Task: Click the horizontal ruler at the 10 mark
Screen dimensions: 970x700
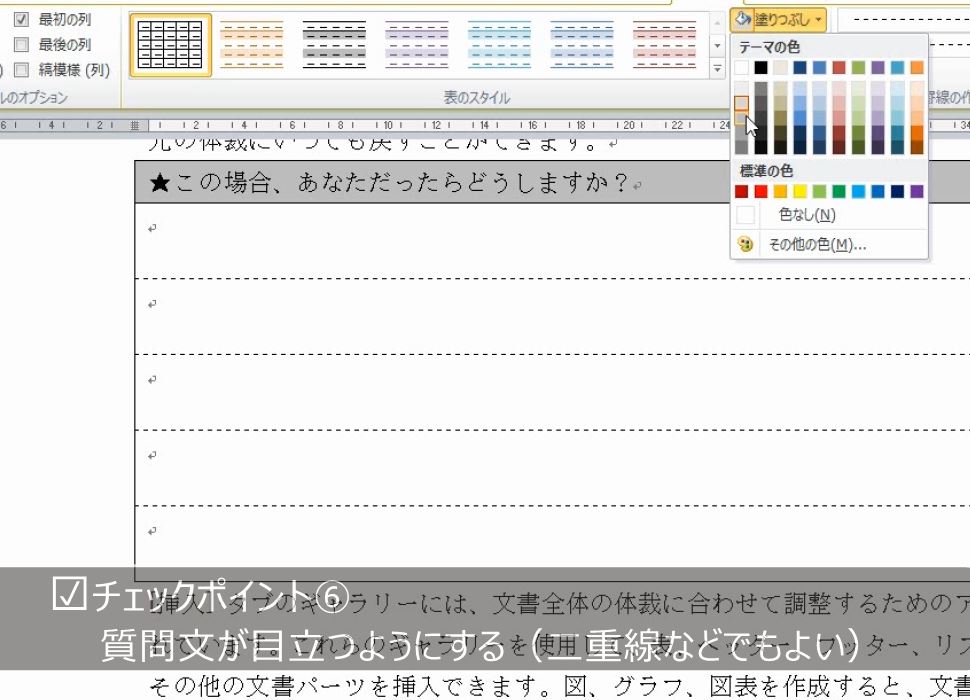Action: point(388,126)
